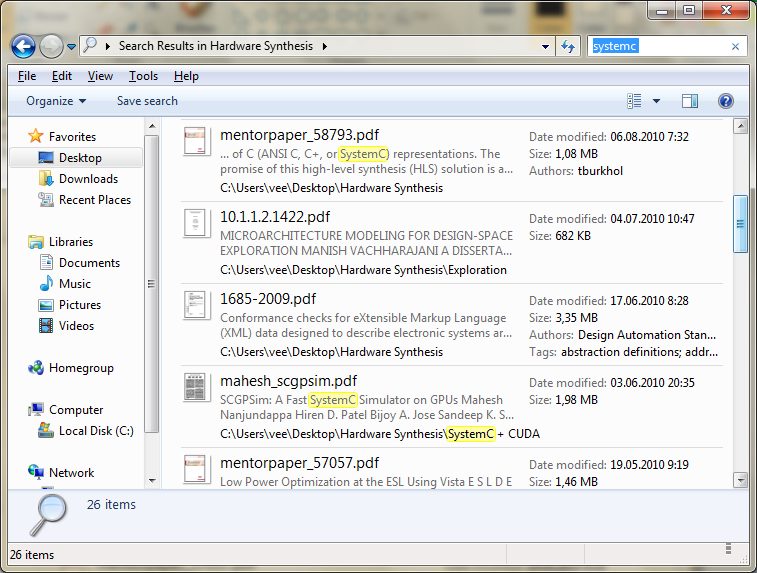Select Homegroup icon in navigation pane
The image size is (757, 573).
tap(36, 368)
